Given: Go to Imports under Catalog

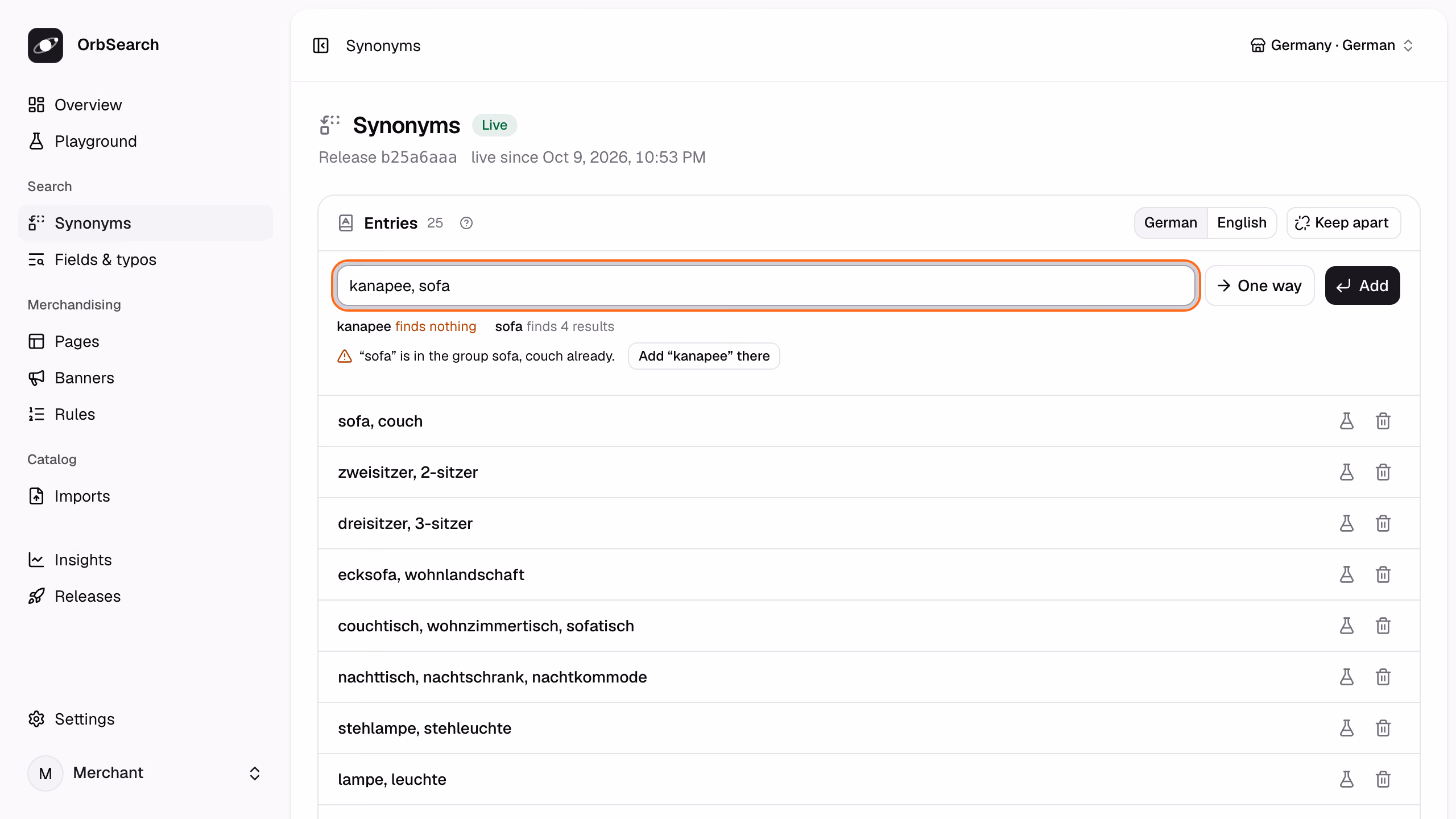Looking at the screenshot, I should (146, 496).
